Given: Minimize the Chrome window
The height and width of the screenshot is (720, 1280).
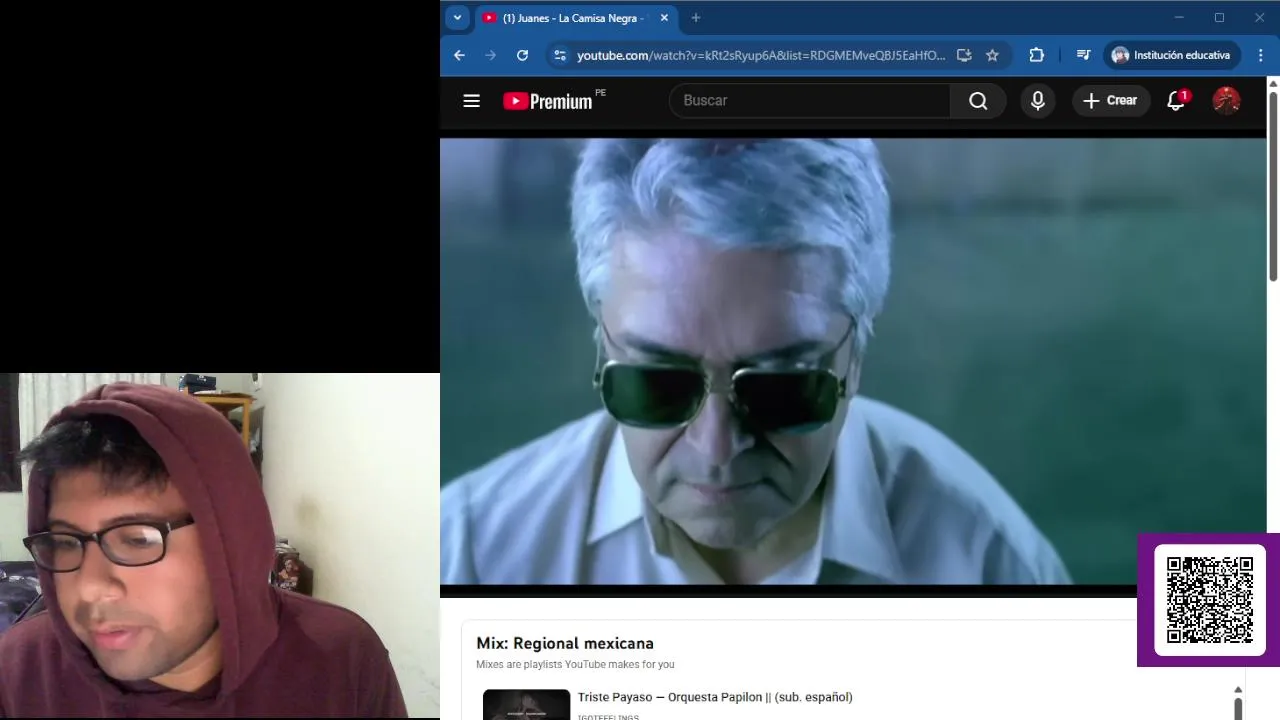Looking at the screenshot, I should (x=1179, y=18).
